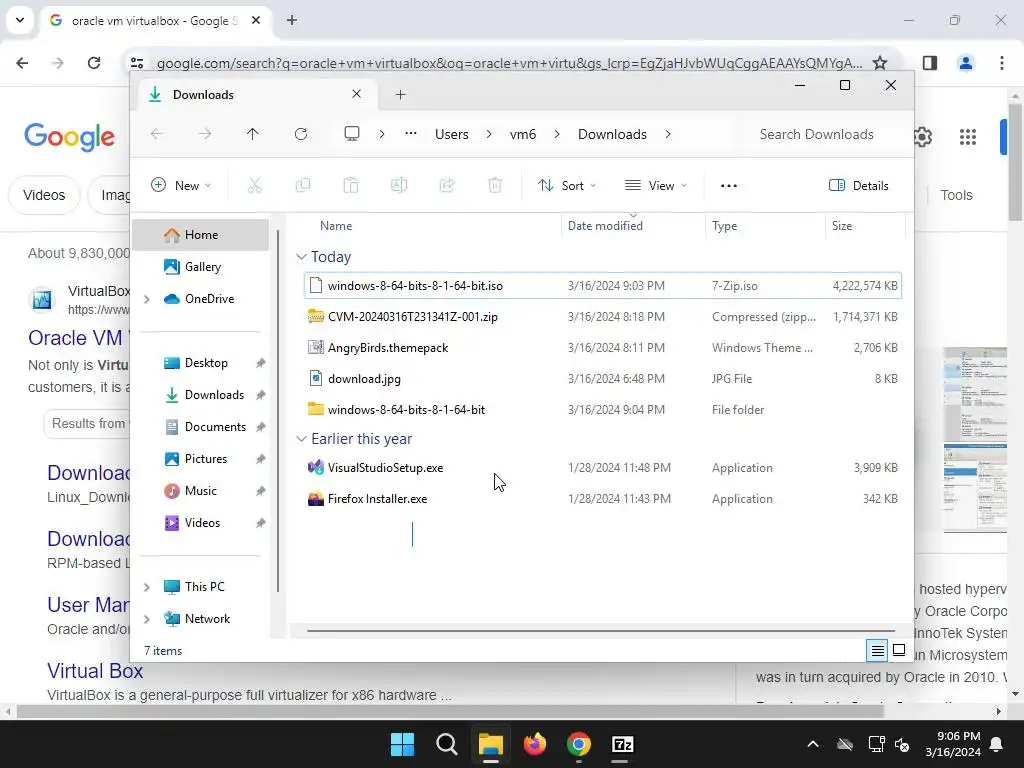Open the New item dropdown
Viewport: 1024px width, 768px height.
pos(181,185)
